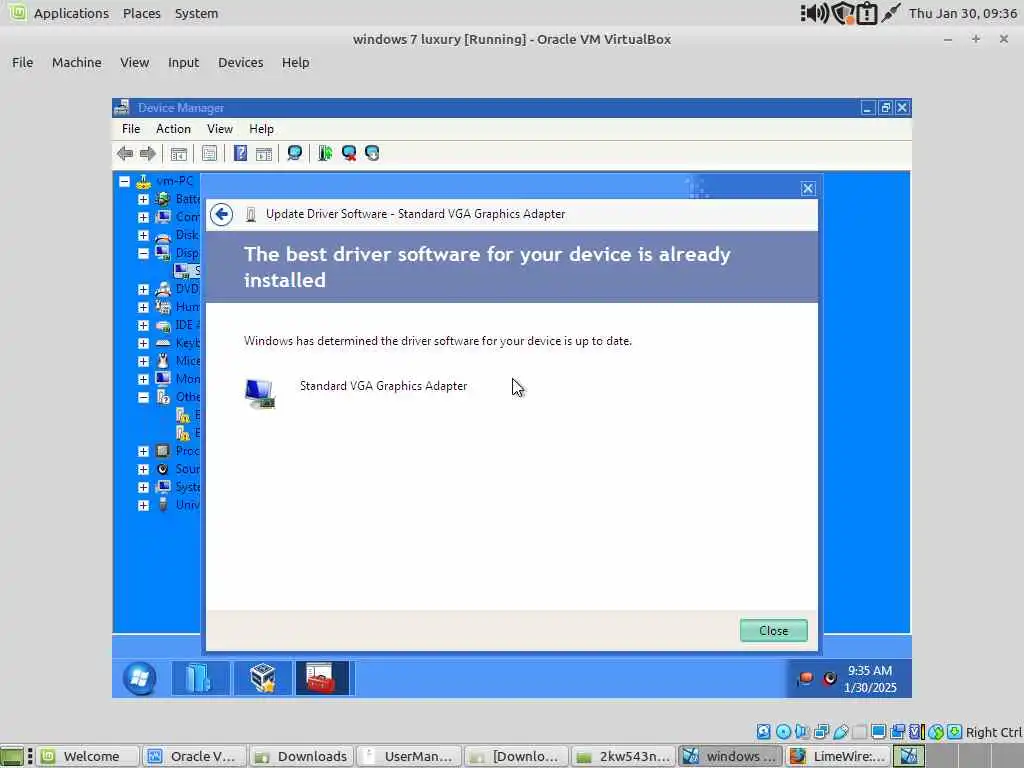Open Properties from the Device Manager toolbar
Image resolution: width=1024 pixels, height=768 pixels.
click(x=209, y=153)
